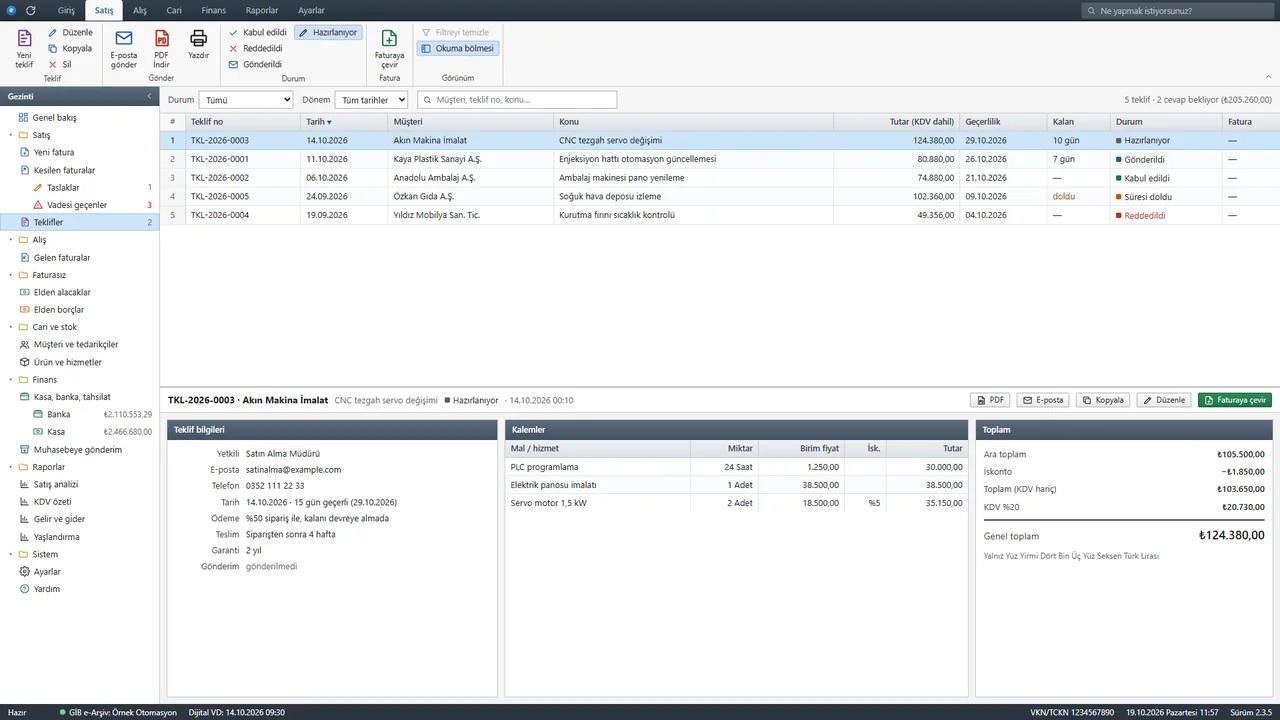
Task: Click the refresh icon in title bar
Action: [31, 10]
